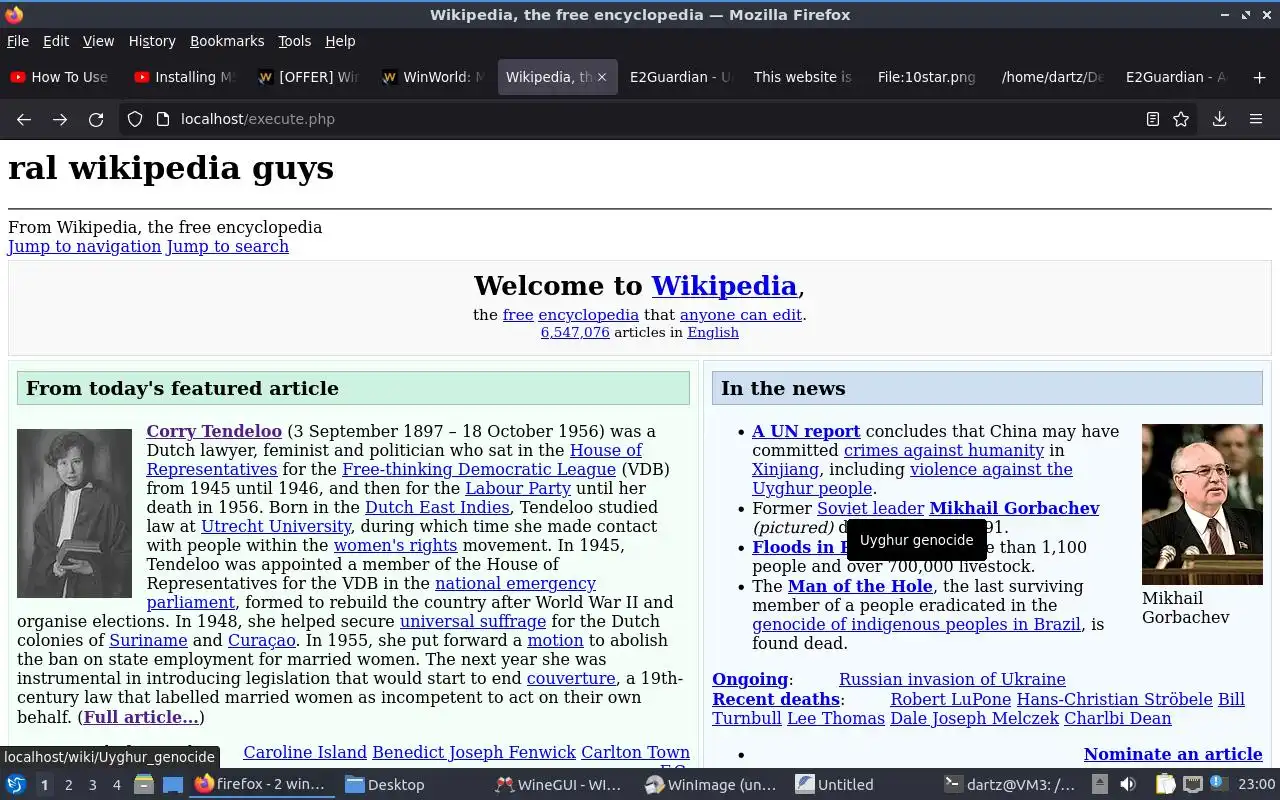Open the 'anyone can edit' link

click(x=741, y=314)
